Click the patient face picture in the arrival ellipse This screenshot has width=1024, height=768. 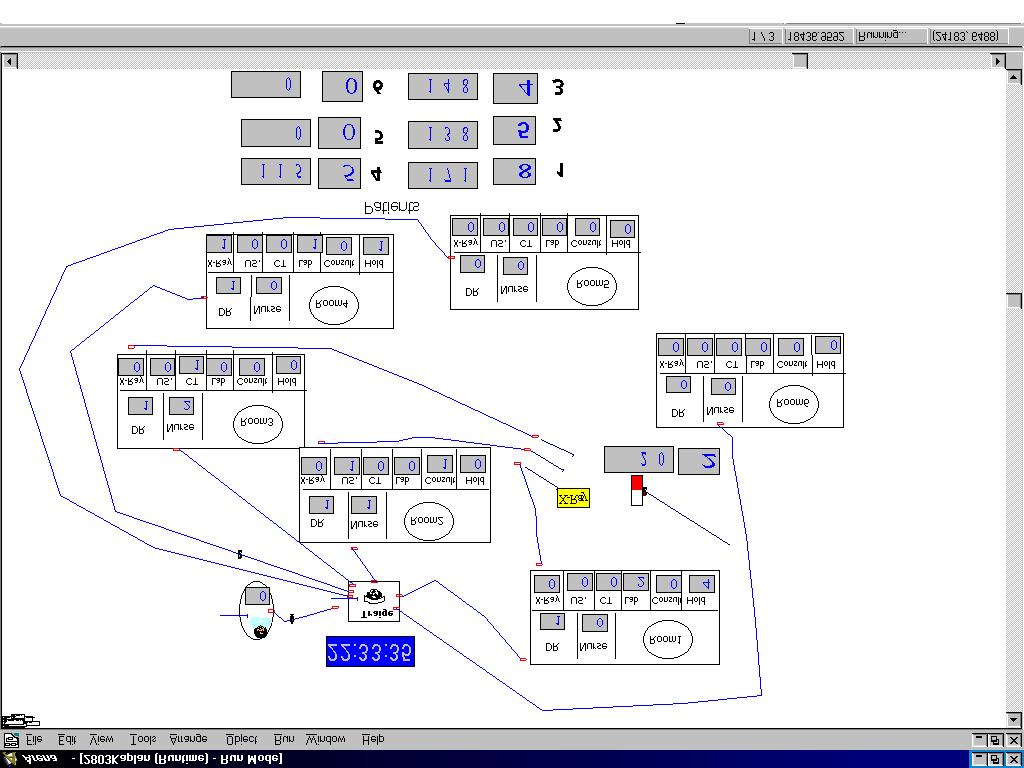(x=260, y=631)
